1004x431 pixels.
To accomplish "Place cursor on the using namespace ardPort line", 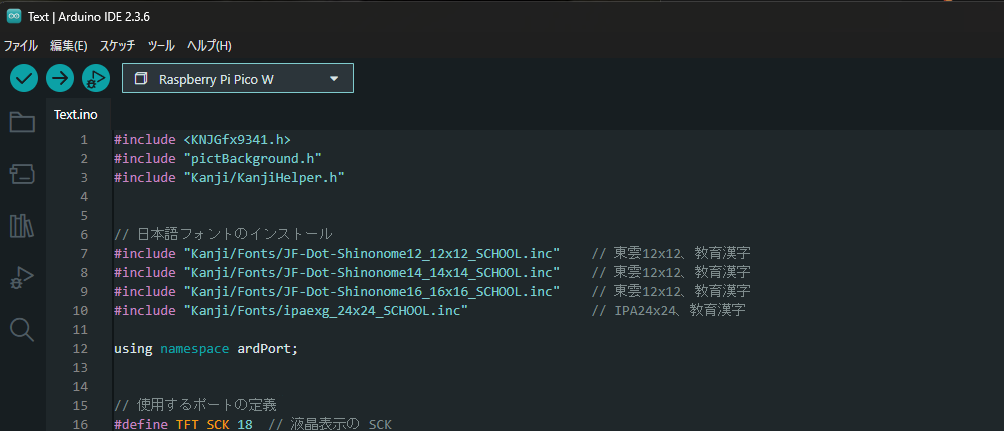I will (x=206, y=349).
